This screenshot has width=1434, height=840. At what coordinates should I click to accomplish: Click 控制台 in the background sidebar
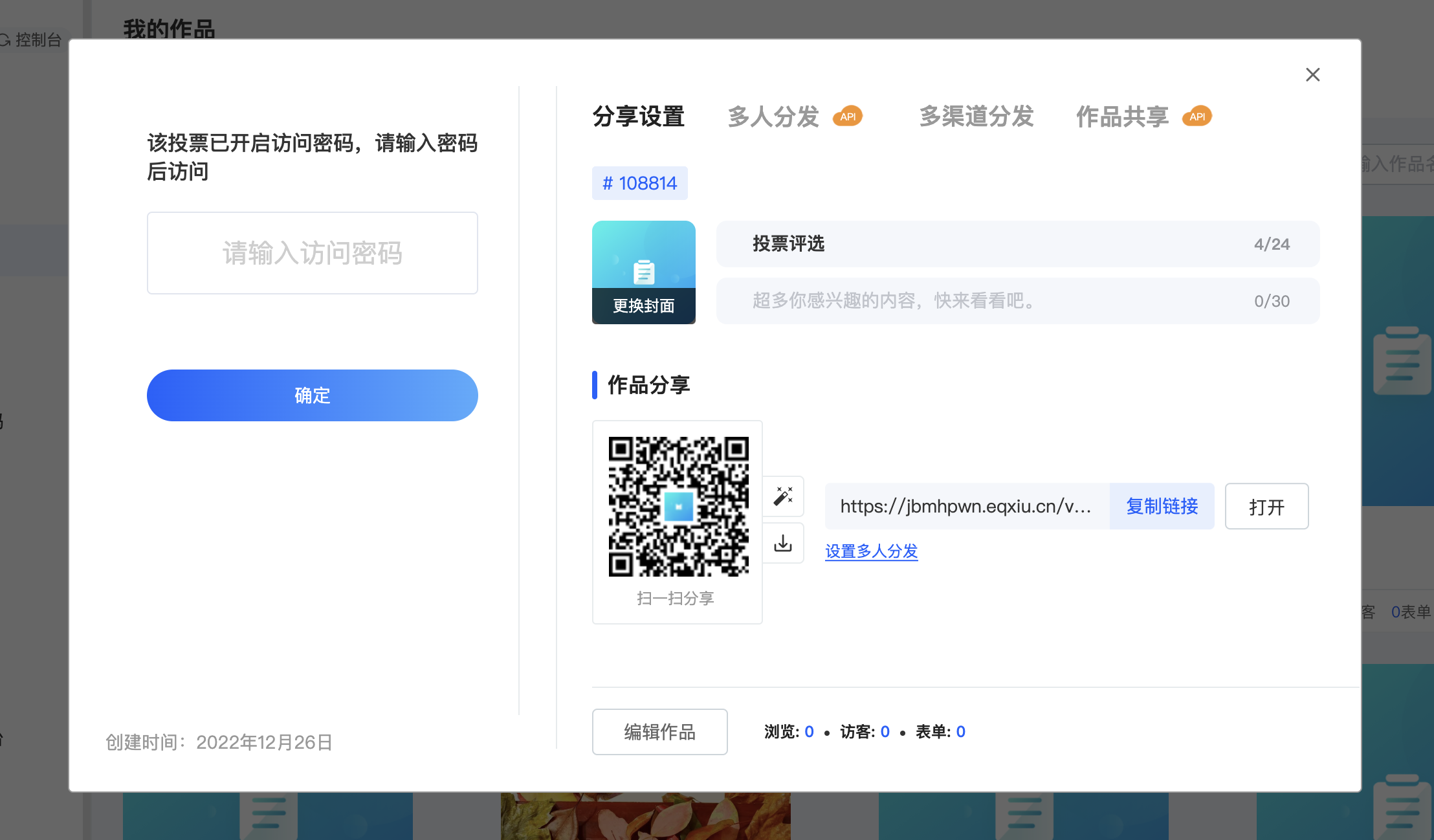point(38,40)
